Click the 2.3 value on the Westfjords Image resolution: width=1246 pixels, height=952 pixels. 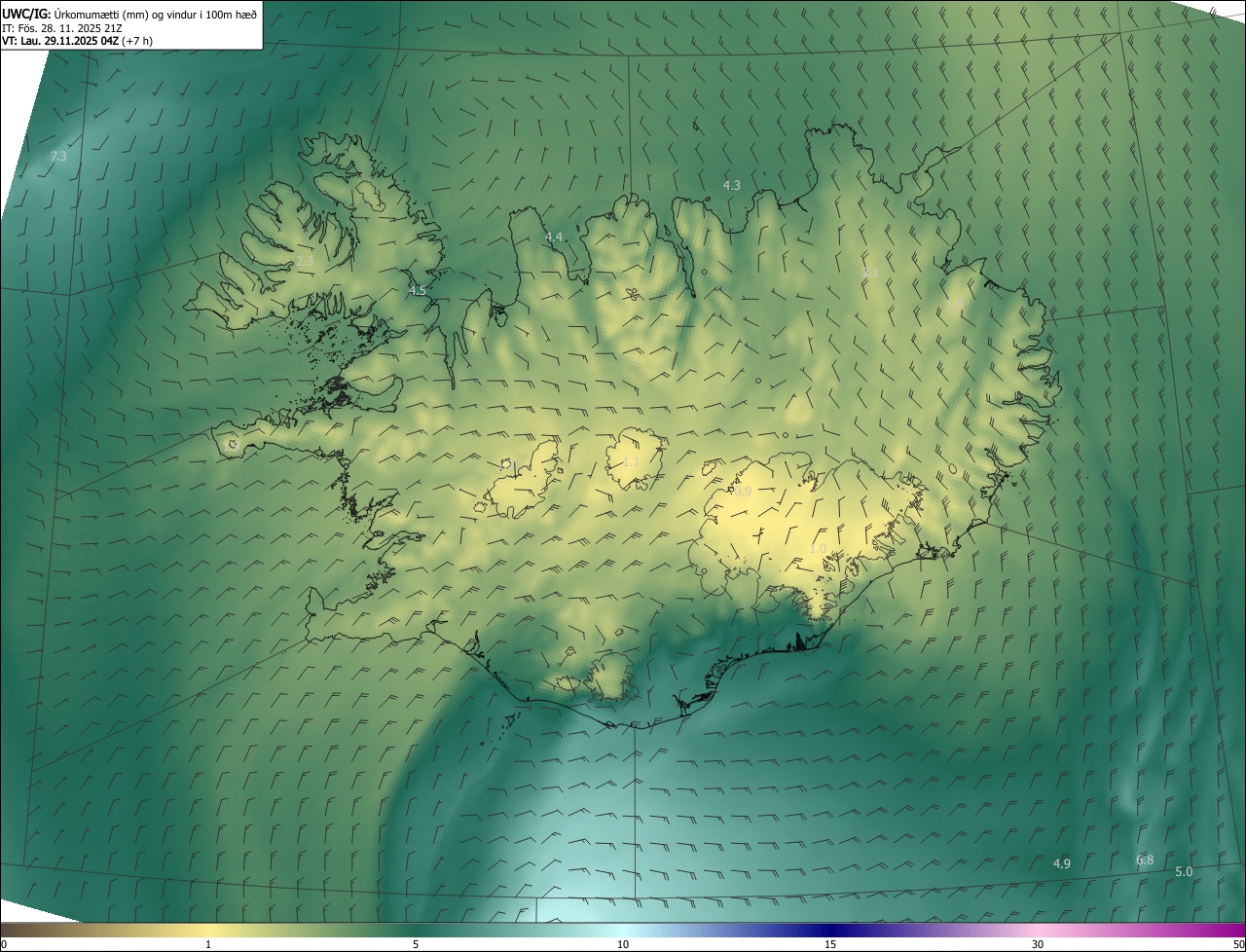[305, 261]
